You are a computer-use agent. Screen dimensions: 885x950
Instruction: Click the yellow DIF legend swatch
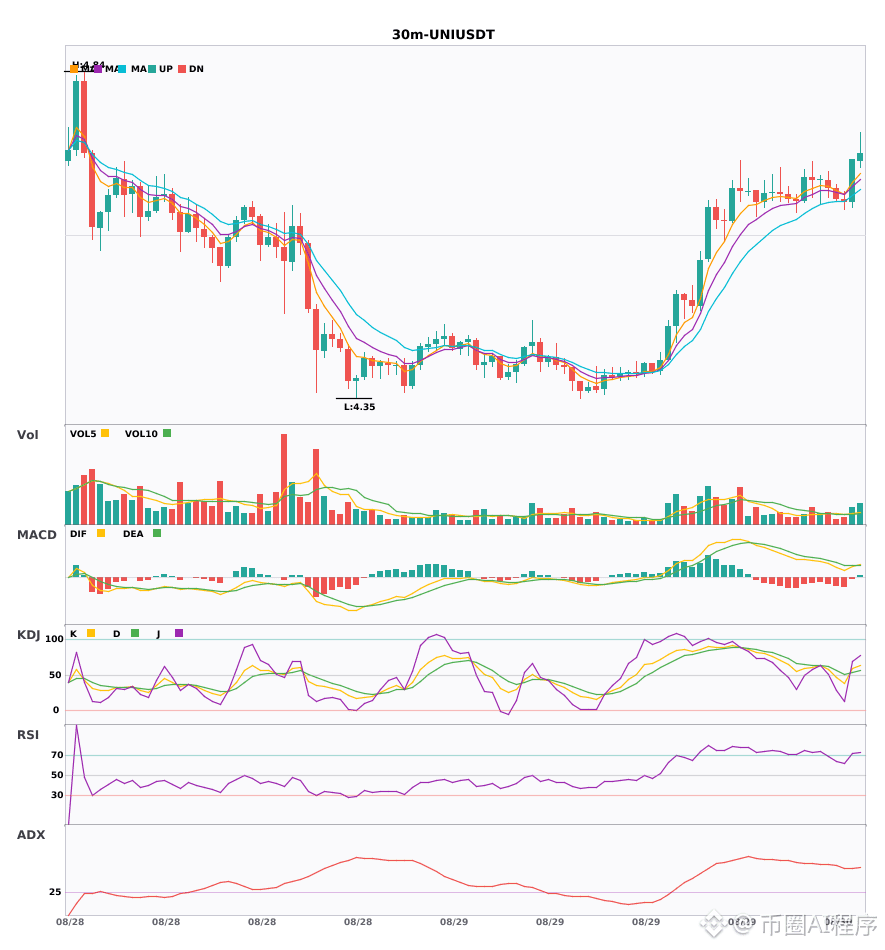[x=101, y=533]
